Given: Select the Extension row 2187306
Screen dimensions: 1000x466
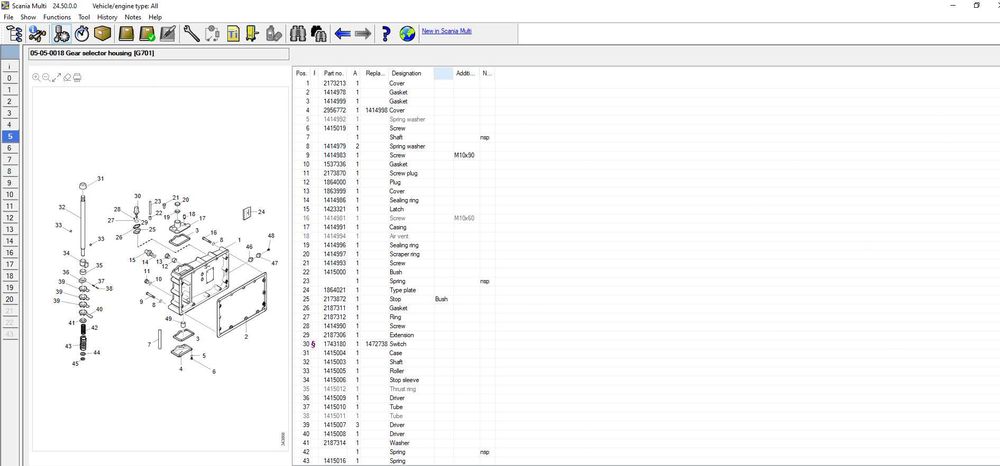Looking at the screenshot, I should click(393, 335).
